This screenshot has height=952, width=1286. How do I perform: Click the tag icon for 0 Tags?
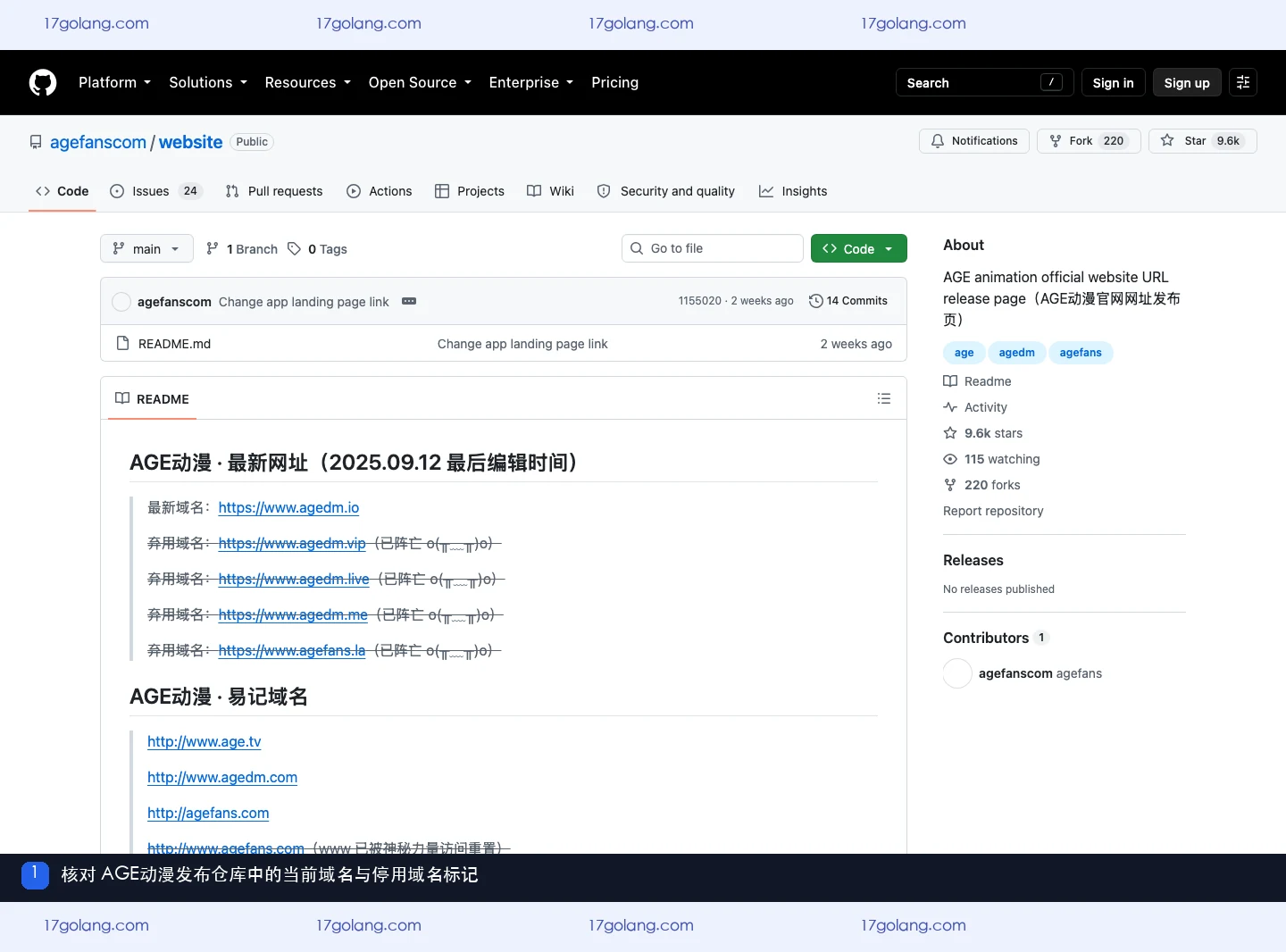point(294,249)
